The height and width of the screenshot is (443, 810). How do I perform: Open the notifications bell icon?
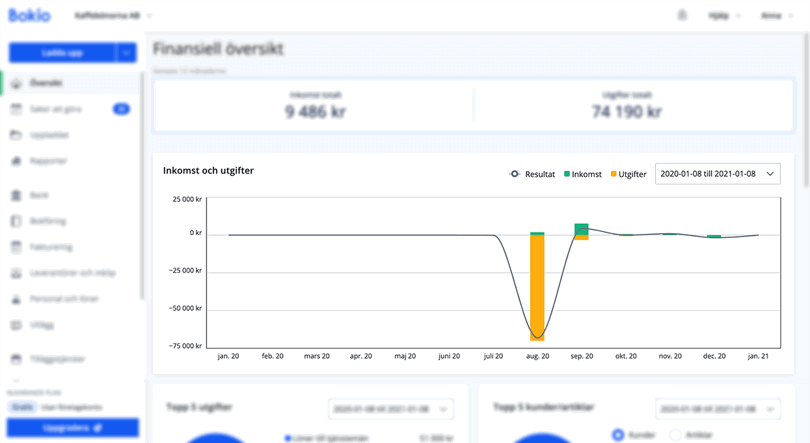pyautogui.click(x=683, y=16)
